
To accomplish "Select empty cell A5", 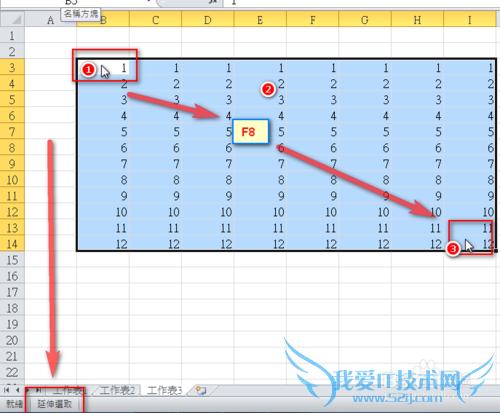I will pyautogui.click(x=51, y=99).
